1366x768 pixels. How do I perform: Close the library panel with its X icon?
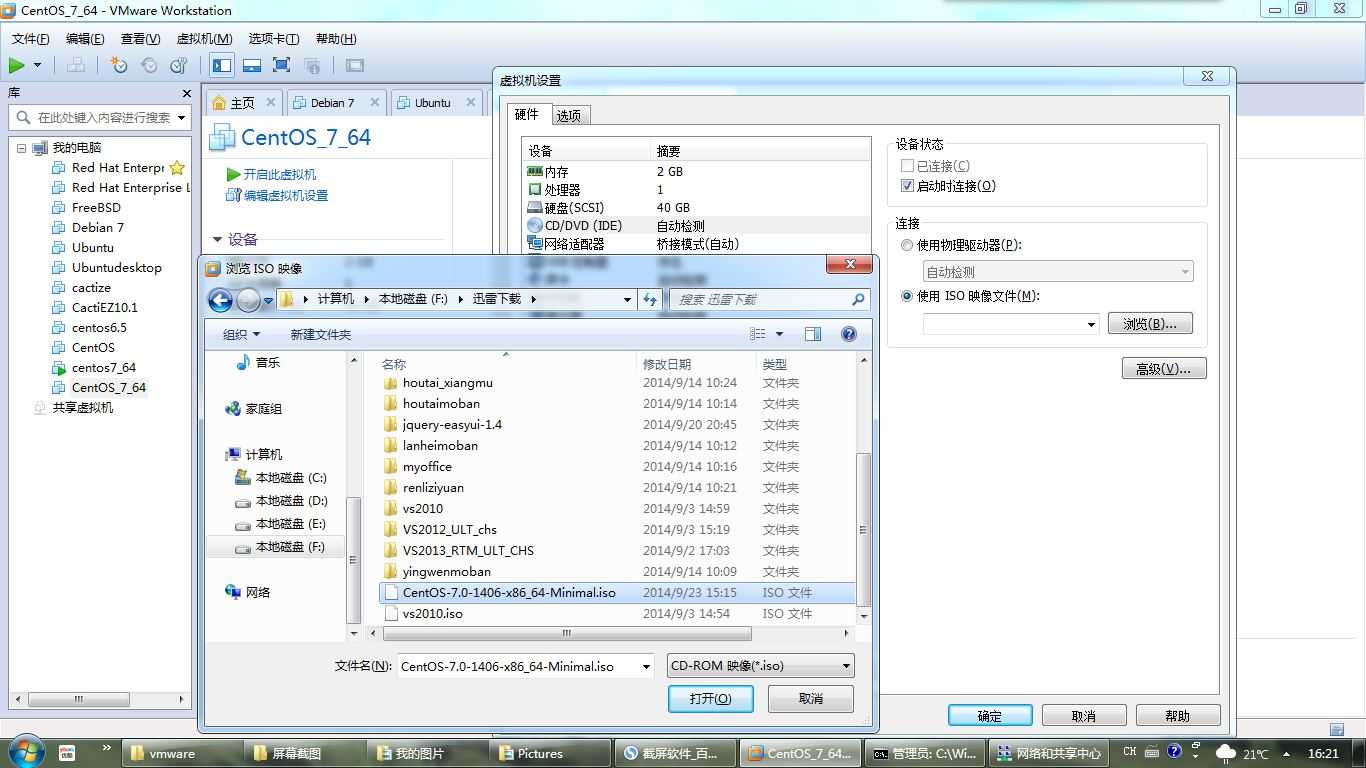point(186,93)
